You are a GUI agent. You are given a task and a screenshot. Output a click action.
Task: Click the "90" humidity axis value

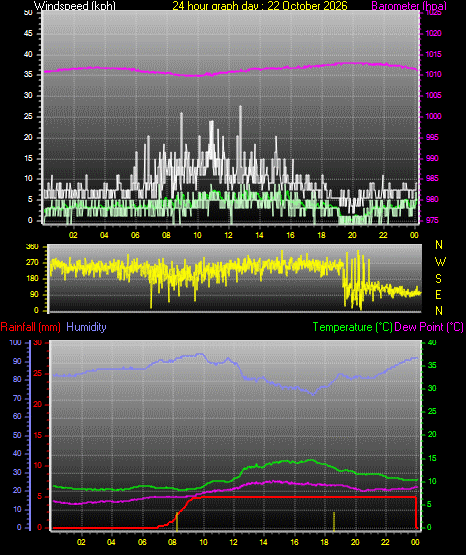[17, 361]
